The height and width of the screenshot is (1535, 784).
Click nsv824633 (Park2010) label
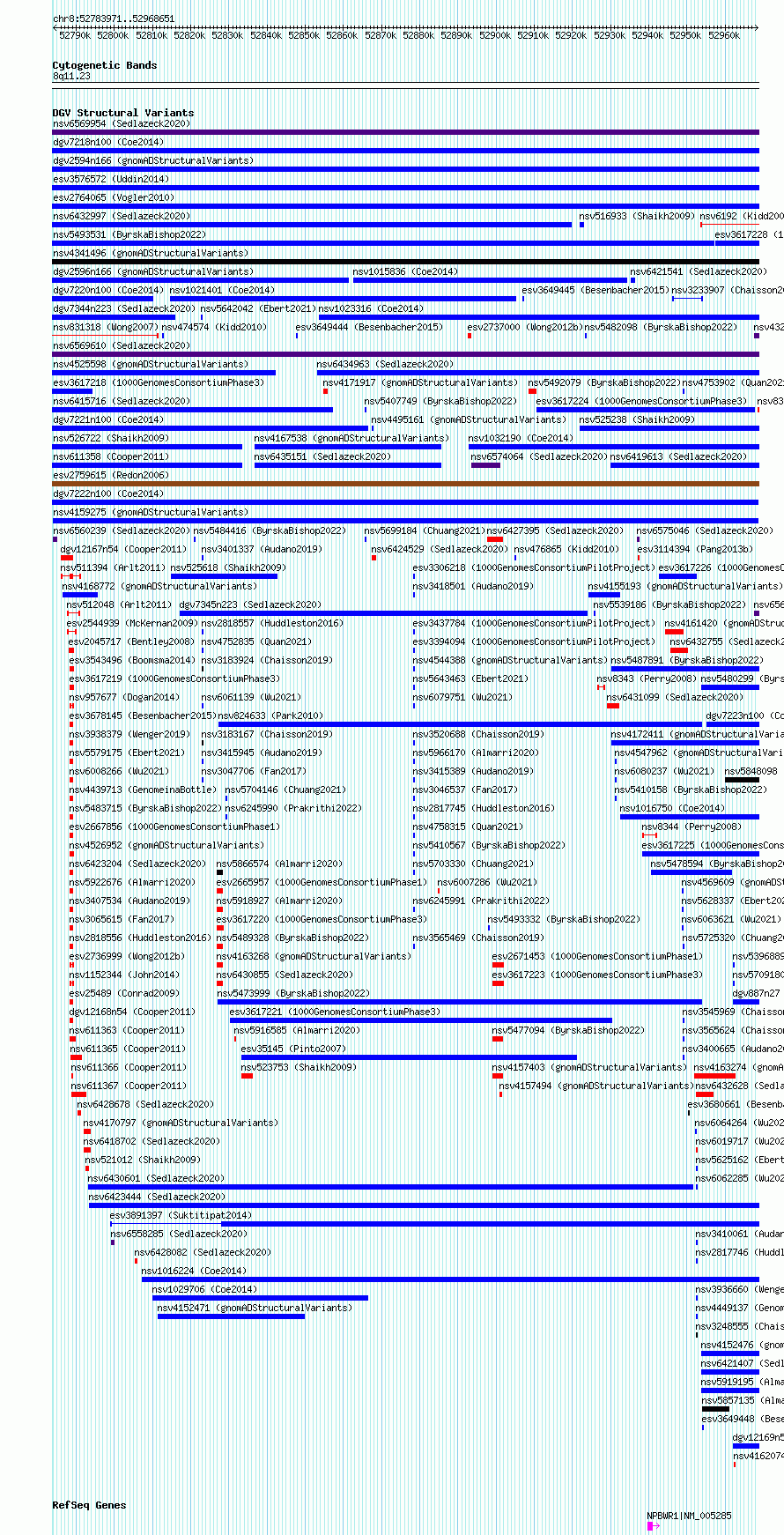(270, 716)
